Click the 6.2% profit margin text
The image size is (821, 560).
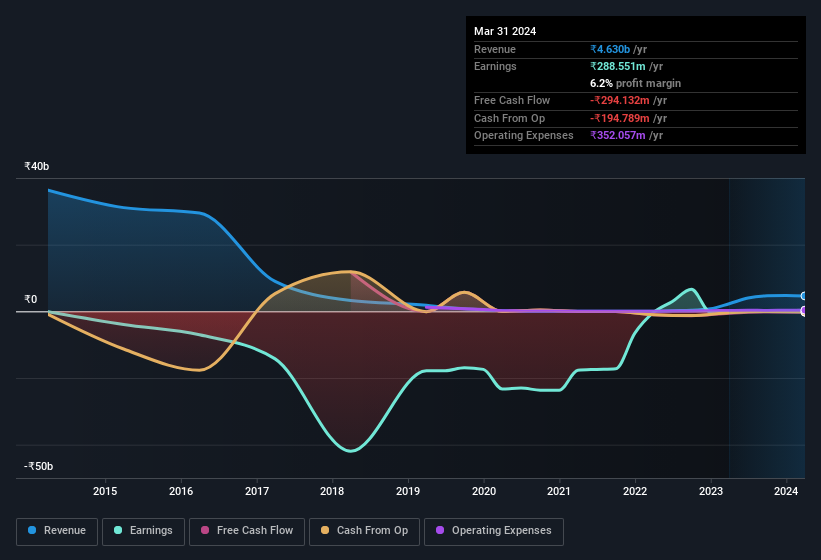636,84
